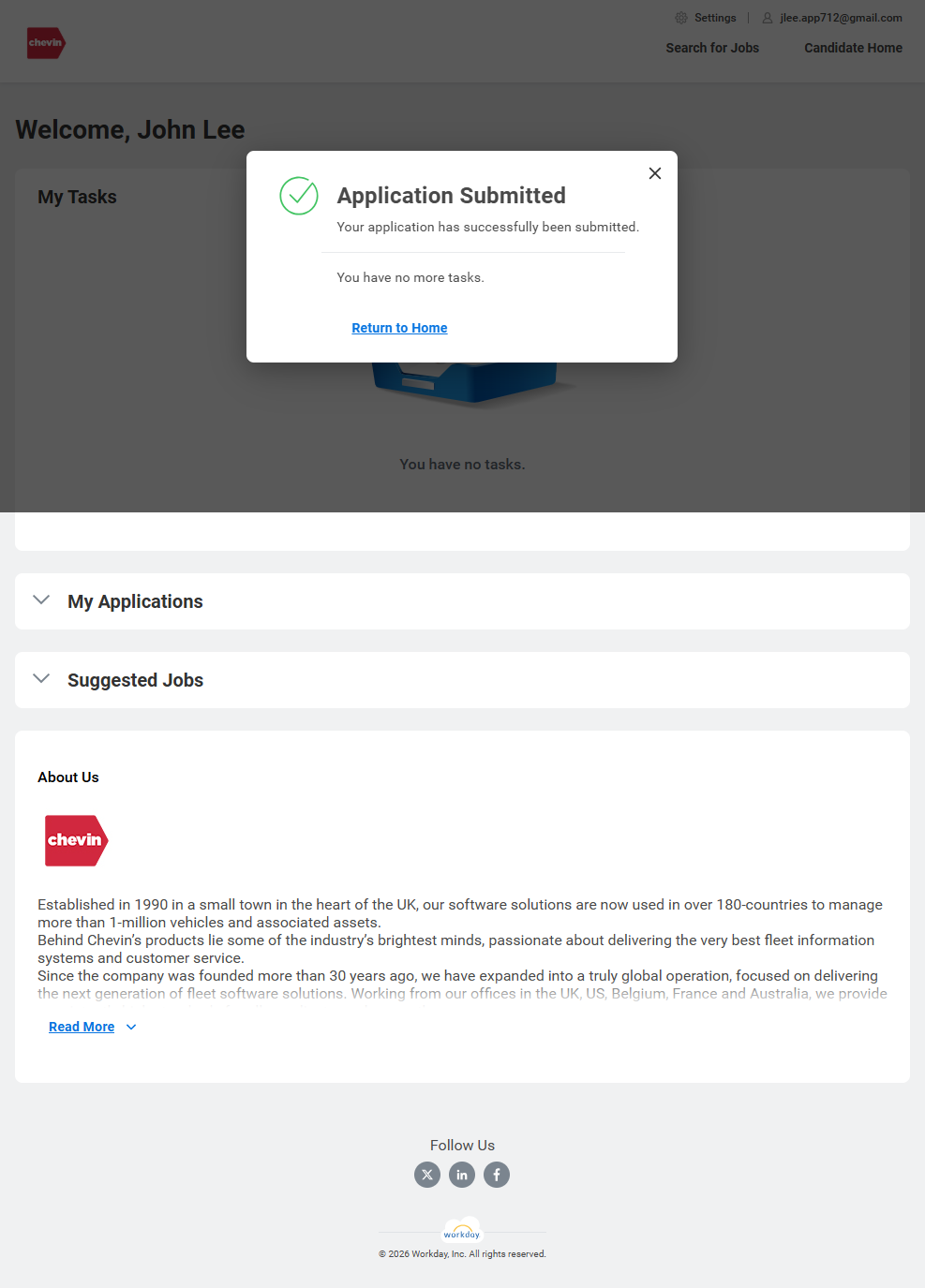The image size is (925, 1288).
Task: Open Settings gear icon in header
Action: (x=681, y=18)
